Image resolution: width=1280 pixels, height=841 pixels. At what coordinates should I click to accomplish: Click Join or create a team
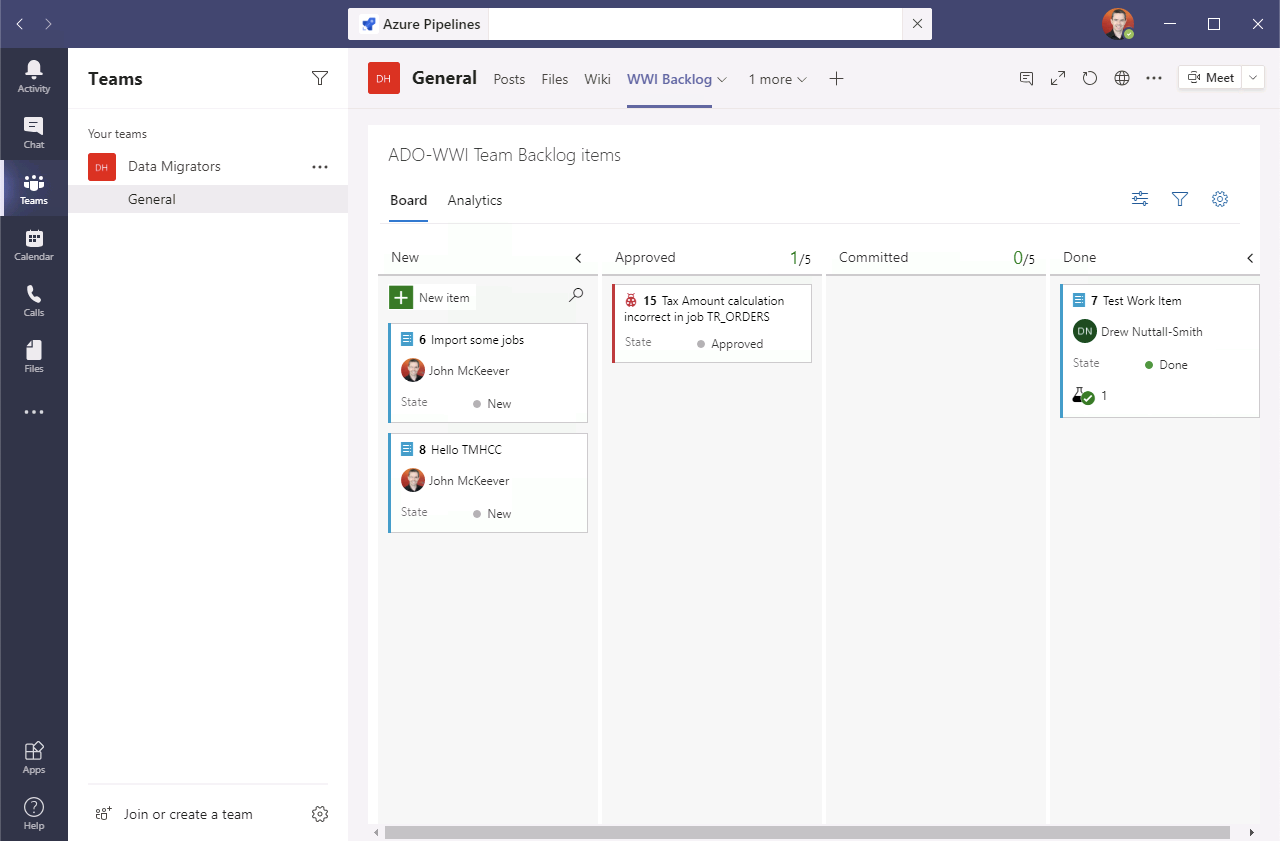187,814
